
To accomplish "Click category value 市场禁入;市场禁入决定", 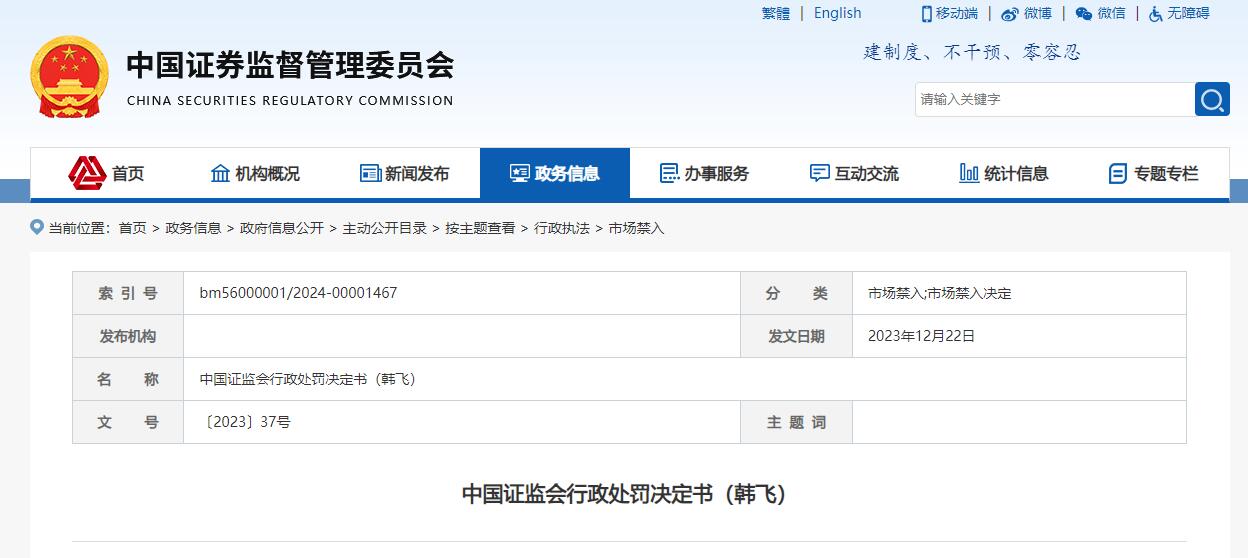I will [x=940, y=293].
